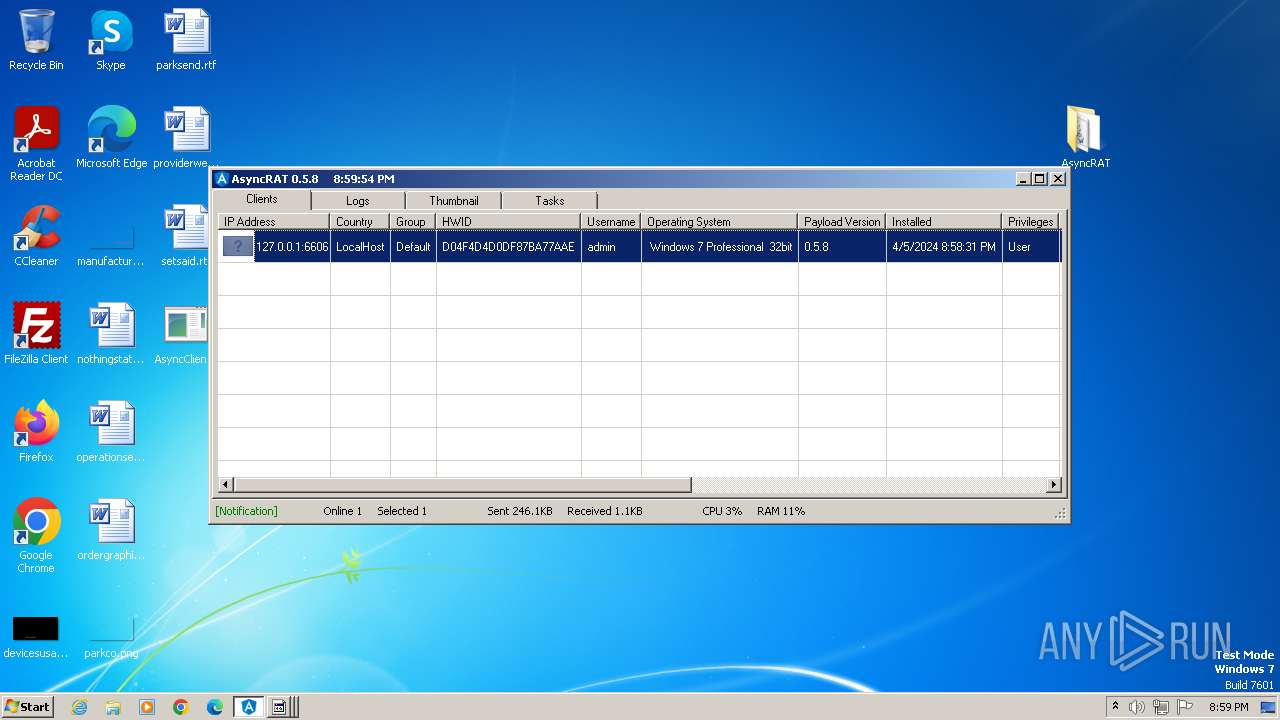Select the nothingstat... document icon
Viewport: 1280px width, 720px height.
(x=111, y=334)
